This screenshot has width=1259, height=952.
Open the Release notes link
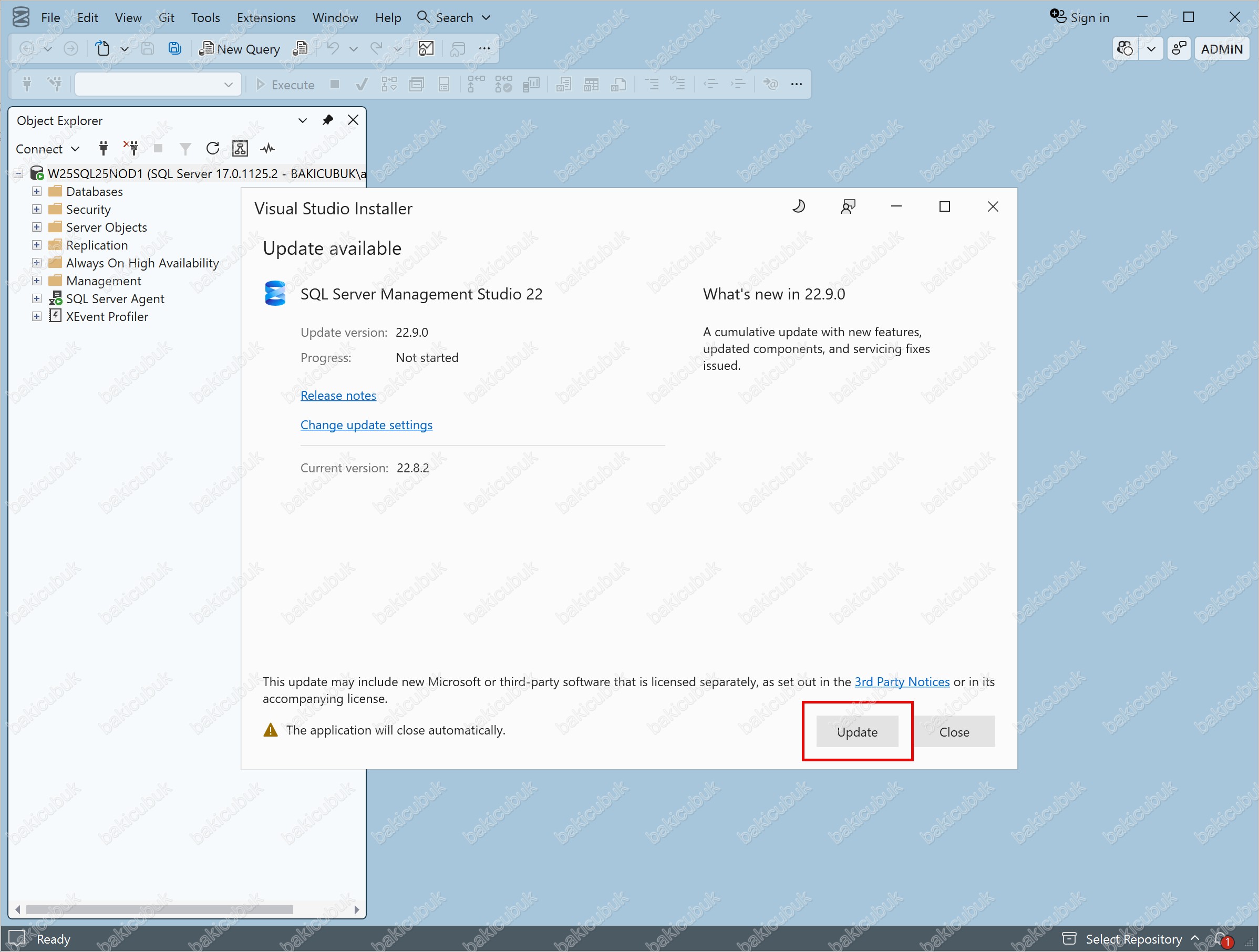[338, 396]
